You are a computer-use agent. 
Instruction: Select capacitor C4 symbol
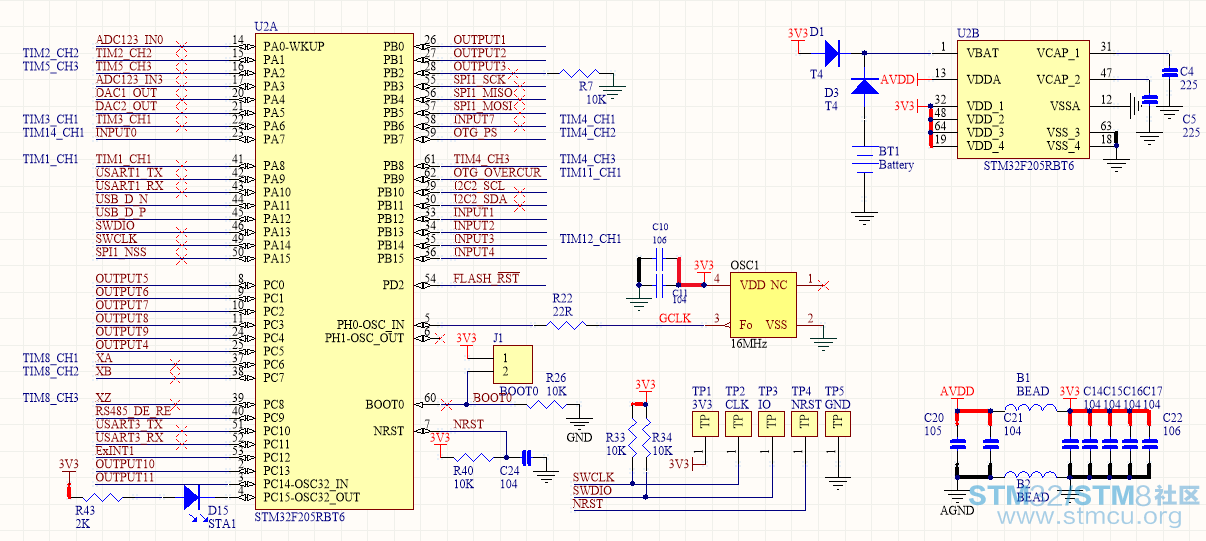click(x=1168, y=72)
